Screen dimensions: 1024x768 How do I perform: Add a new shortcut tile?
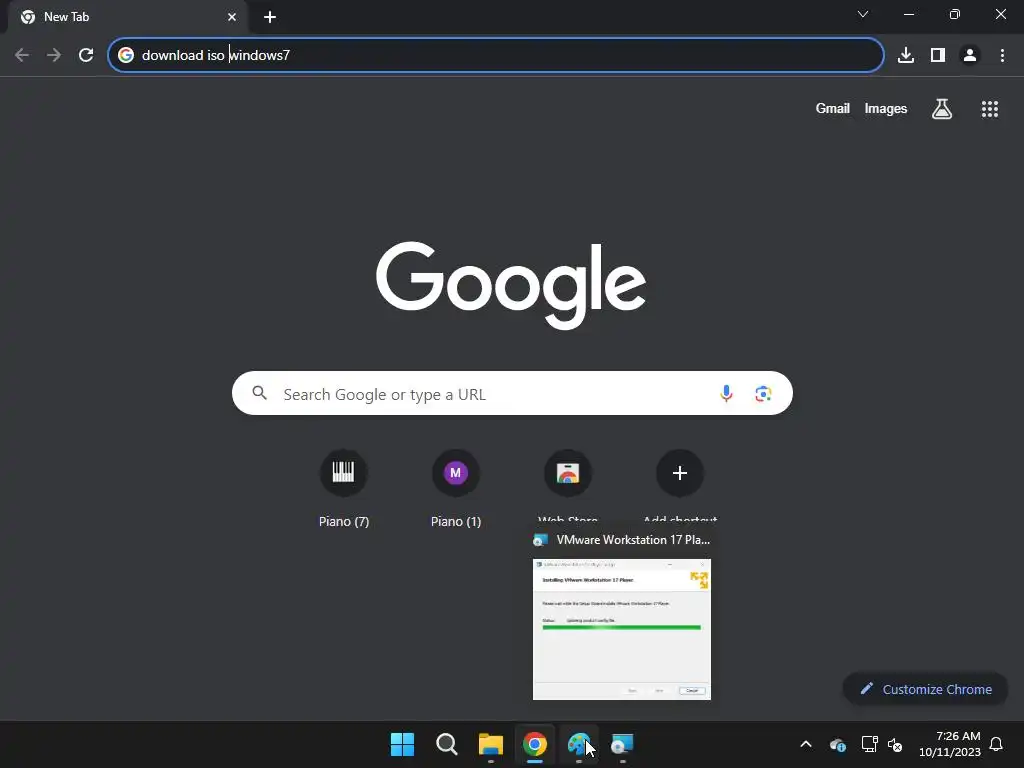pos(680,485)
